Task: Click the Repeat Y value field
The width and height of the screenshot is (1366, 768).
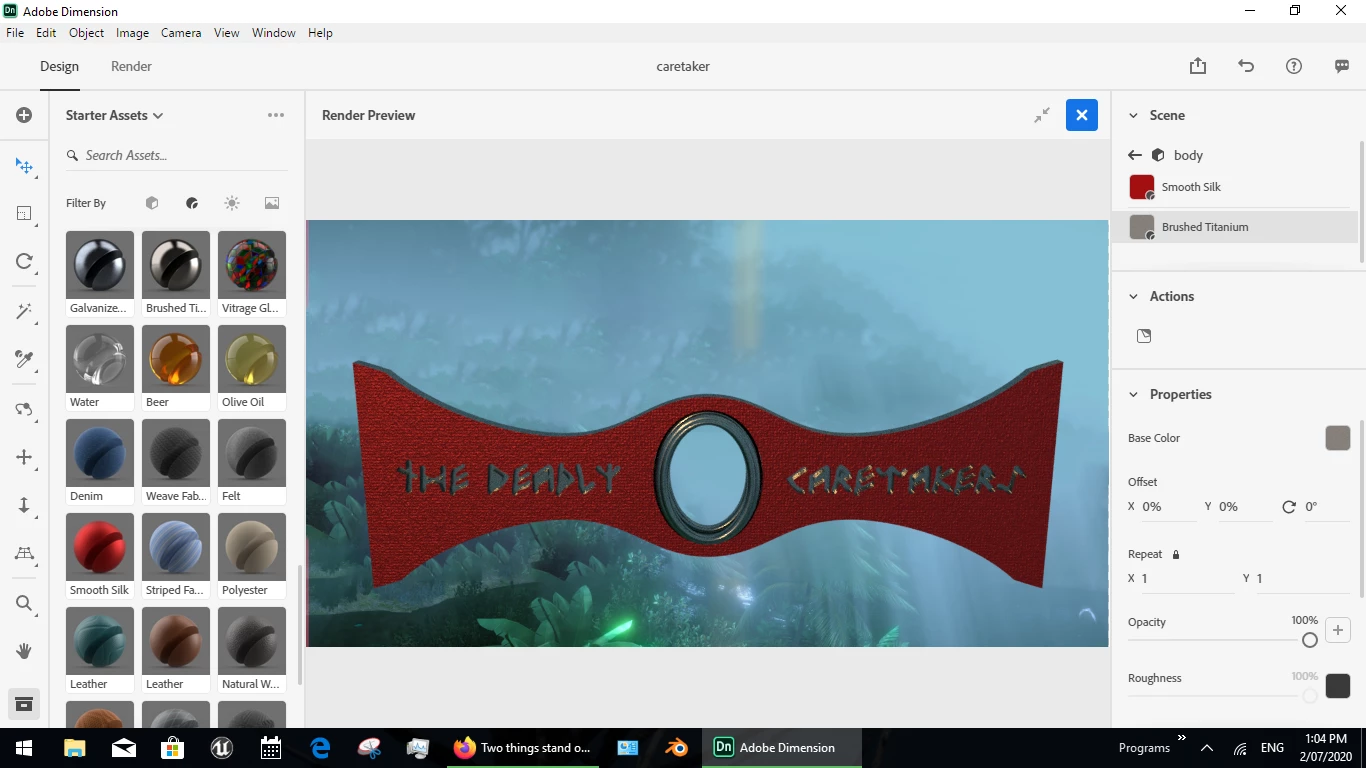Action: point(1302,579)
